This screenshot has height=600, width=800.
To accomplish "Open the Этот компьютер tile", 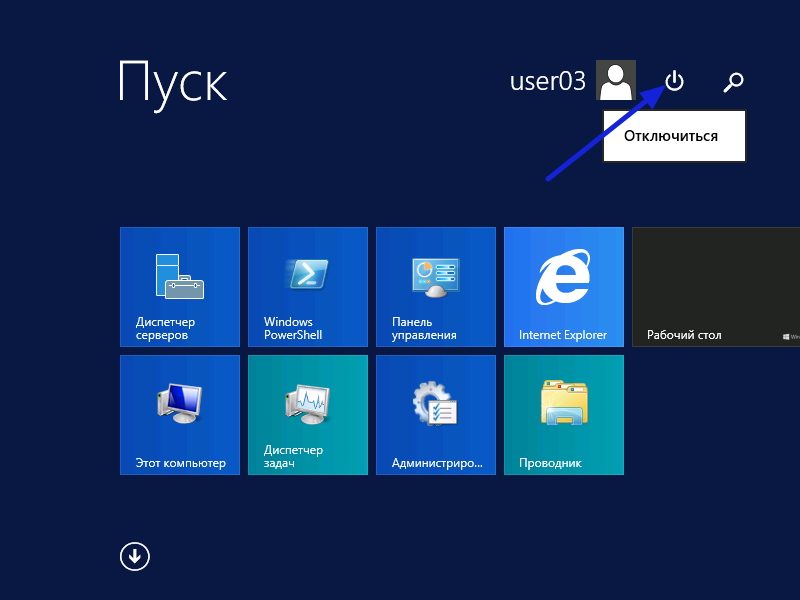I will [180, 415].
